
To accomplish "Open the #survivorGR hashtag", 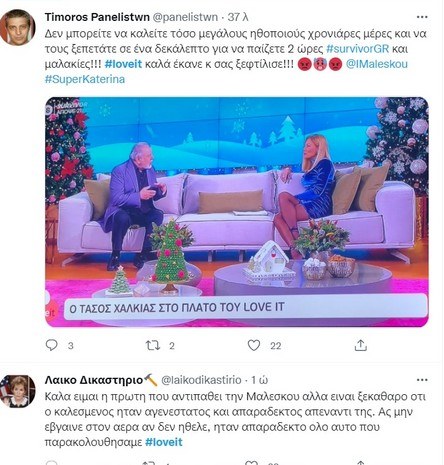I will pyautogui.click(x=357, y=49).
